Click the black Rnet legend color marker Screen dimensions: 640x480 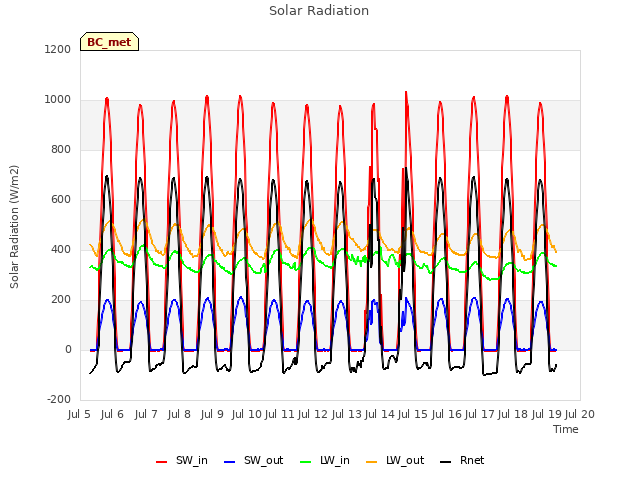tap(446, 462)
